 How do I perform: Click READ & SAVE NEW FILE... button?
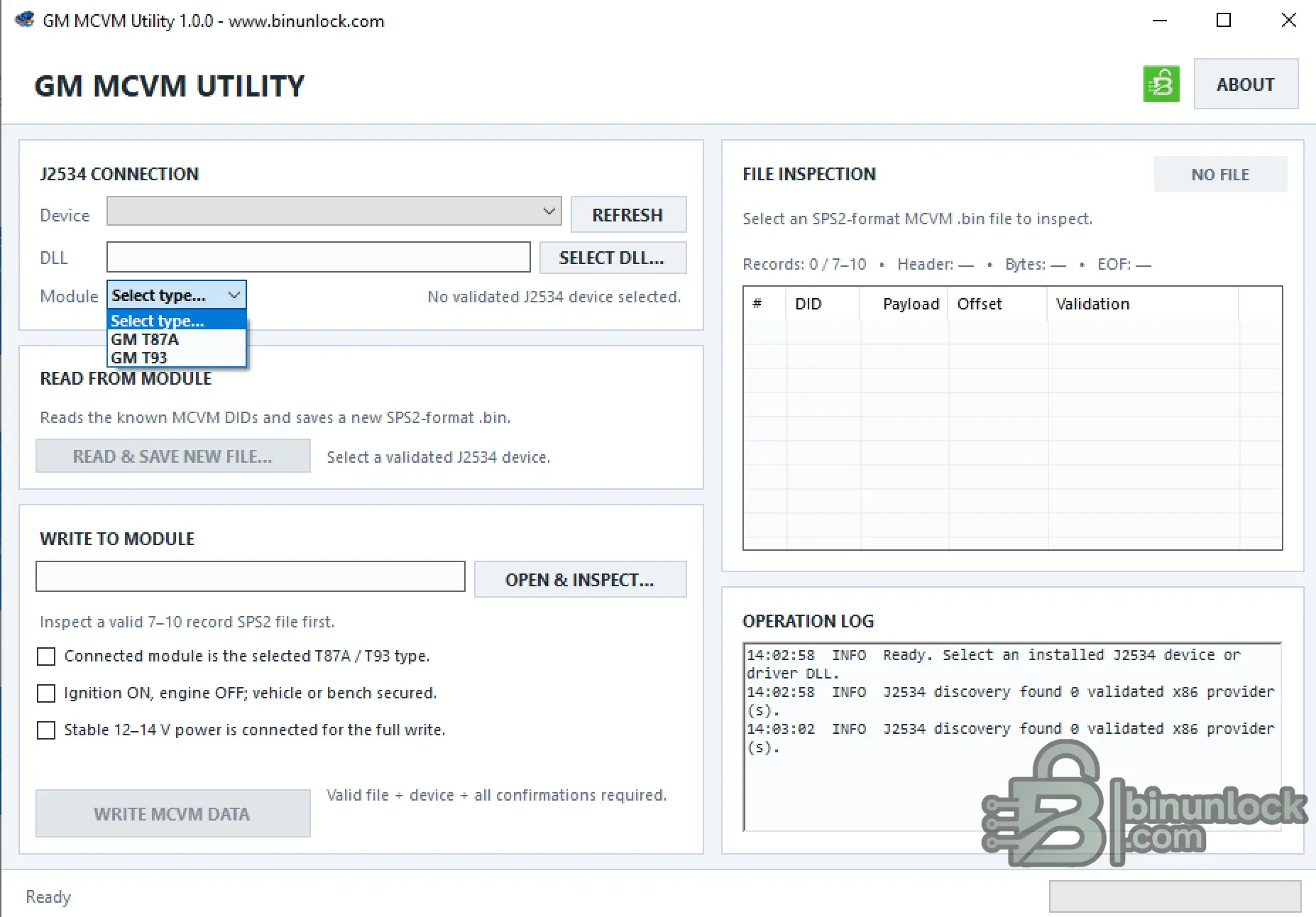click(x=172, y=456)
